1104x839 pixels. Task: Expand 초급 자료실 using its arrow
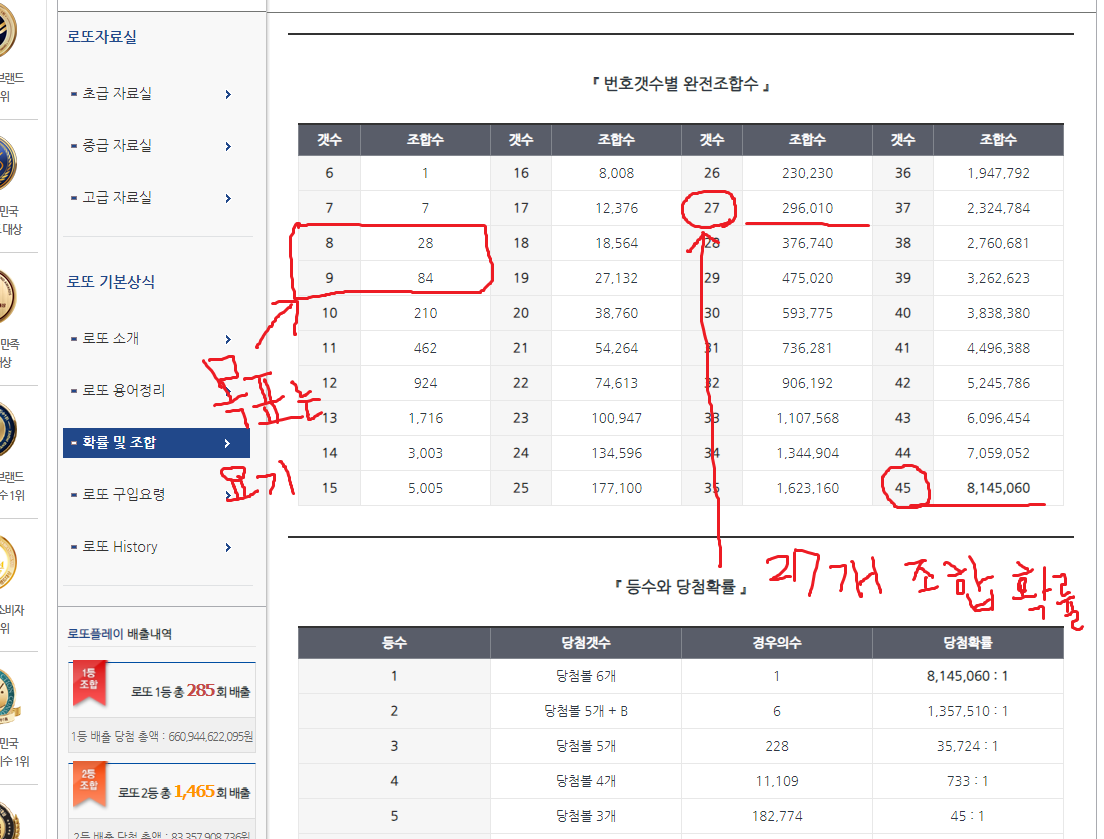tap(228, 94)
